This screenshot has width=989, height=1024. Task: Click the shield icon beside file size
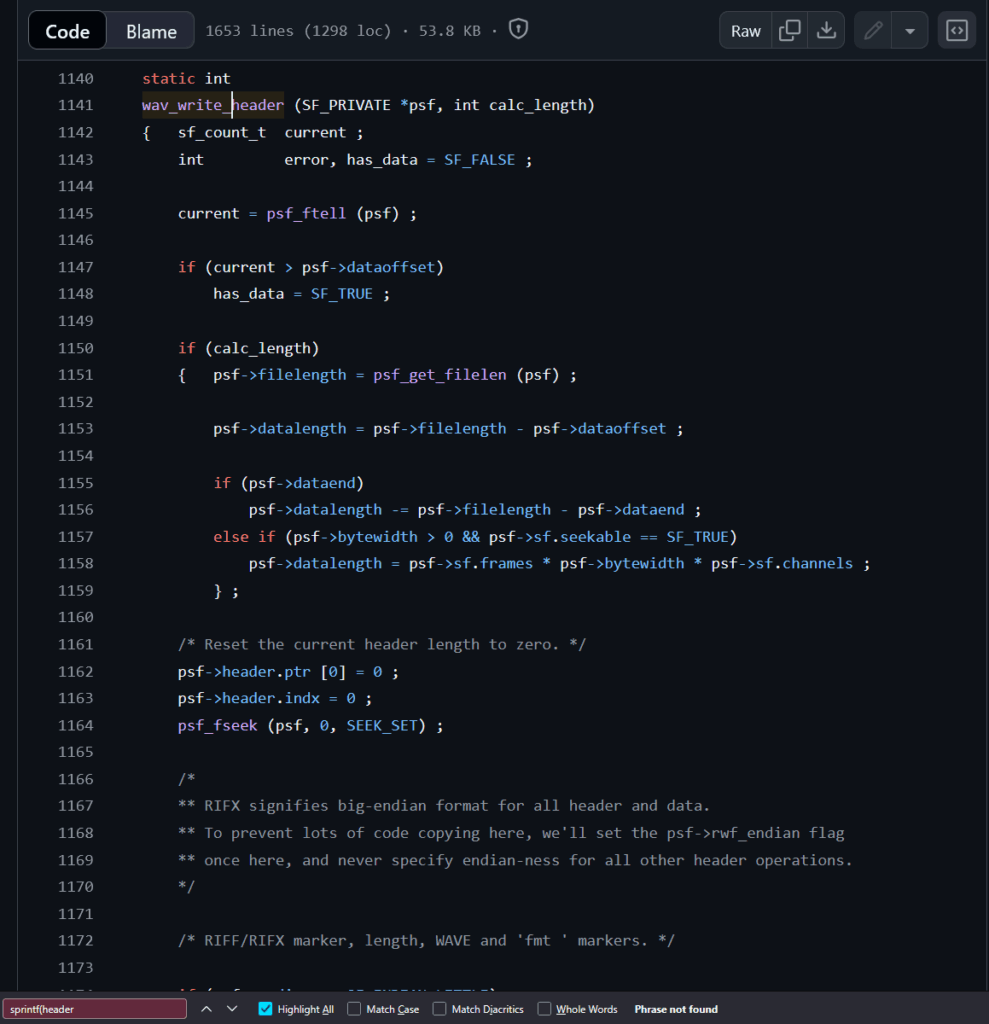[518, 30]
